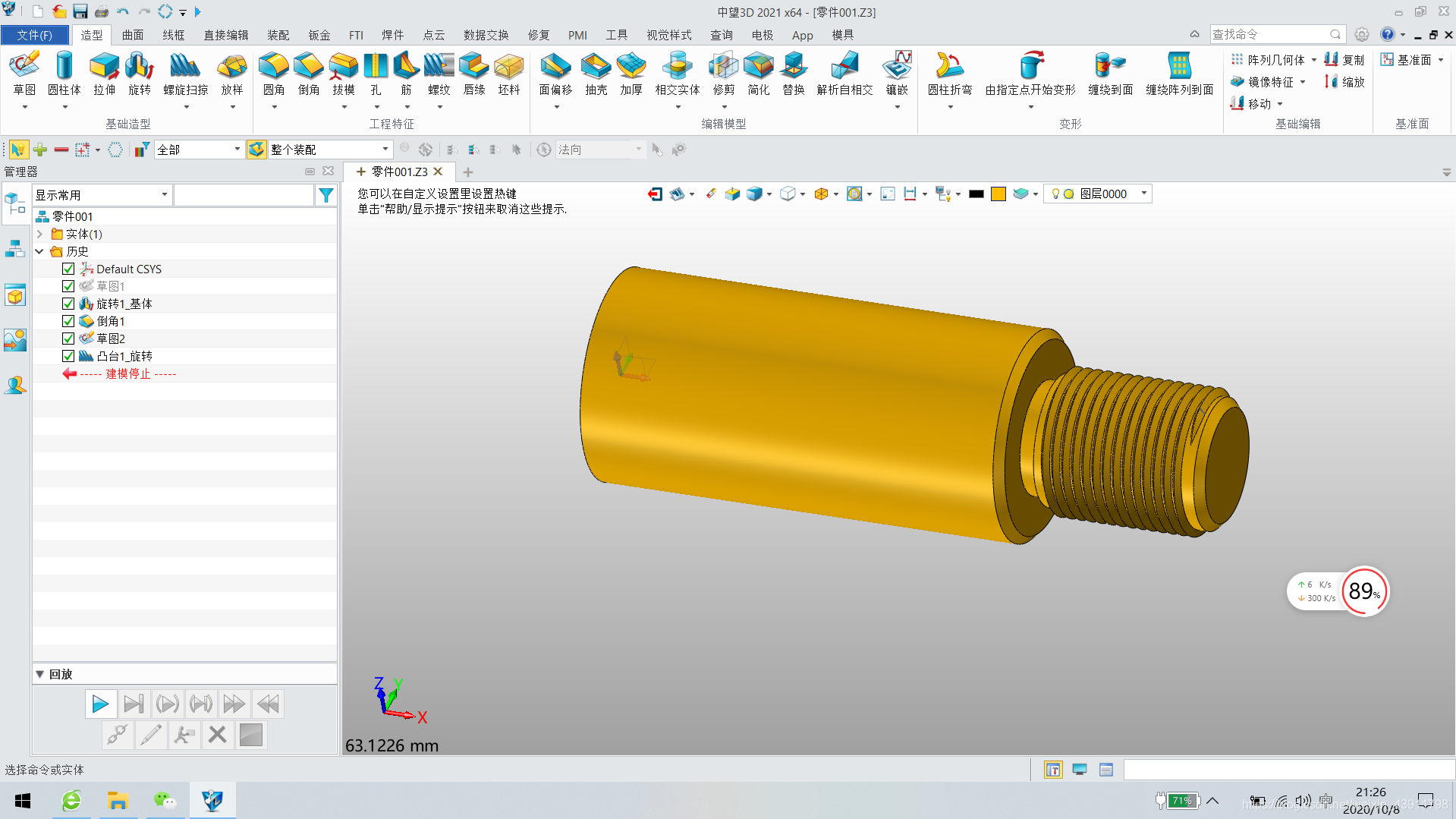Image resolution: width=1456 pixels, height=819 pixels.
Task: Switch to the 钣金 sheet metal tab
Action: coord(319,35)
